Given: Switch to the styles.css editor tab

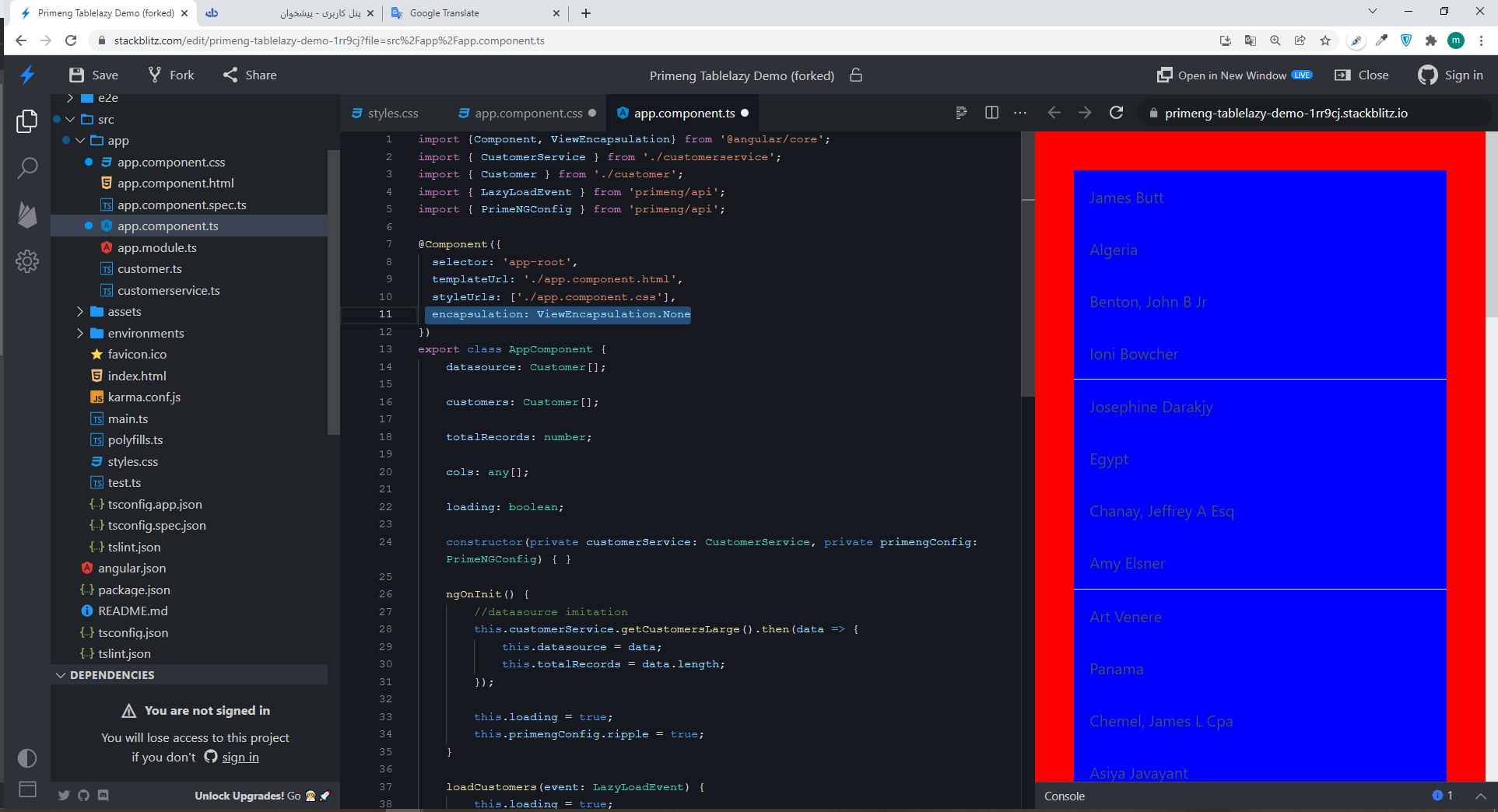Looking at the screenshot, I should pyautogui.click(x=385, y=113).
